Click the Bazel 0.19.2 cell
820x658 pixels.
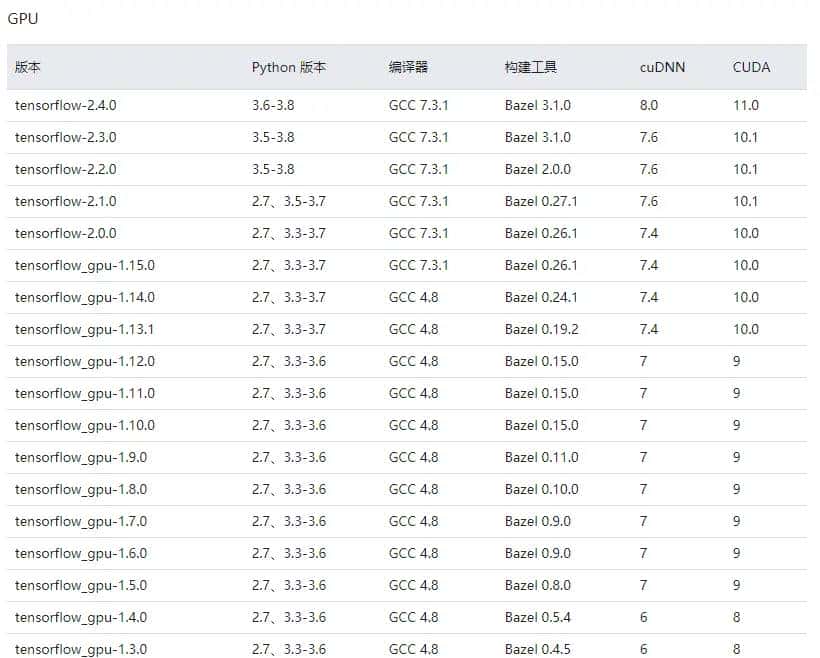[x=534, y=329]
